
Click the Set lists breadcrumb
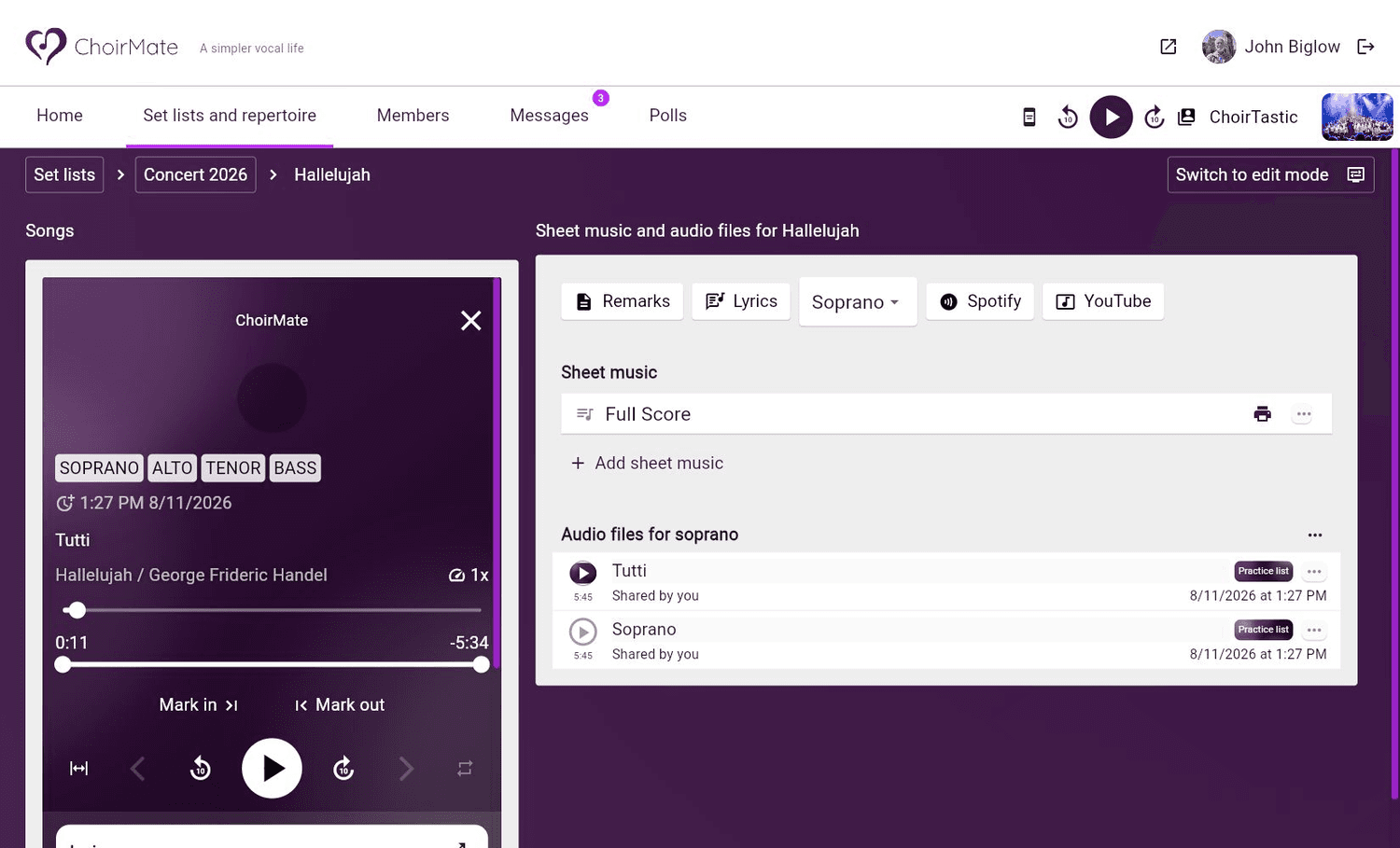(64, 174)
